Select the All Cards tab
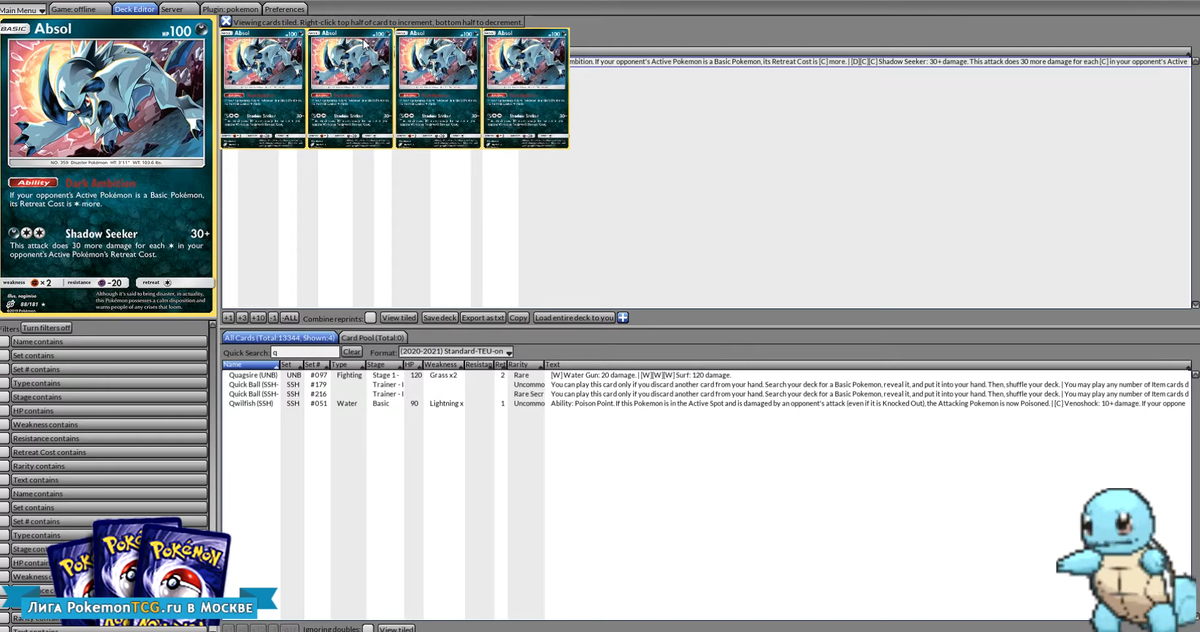 coord(279,338)
